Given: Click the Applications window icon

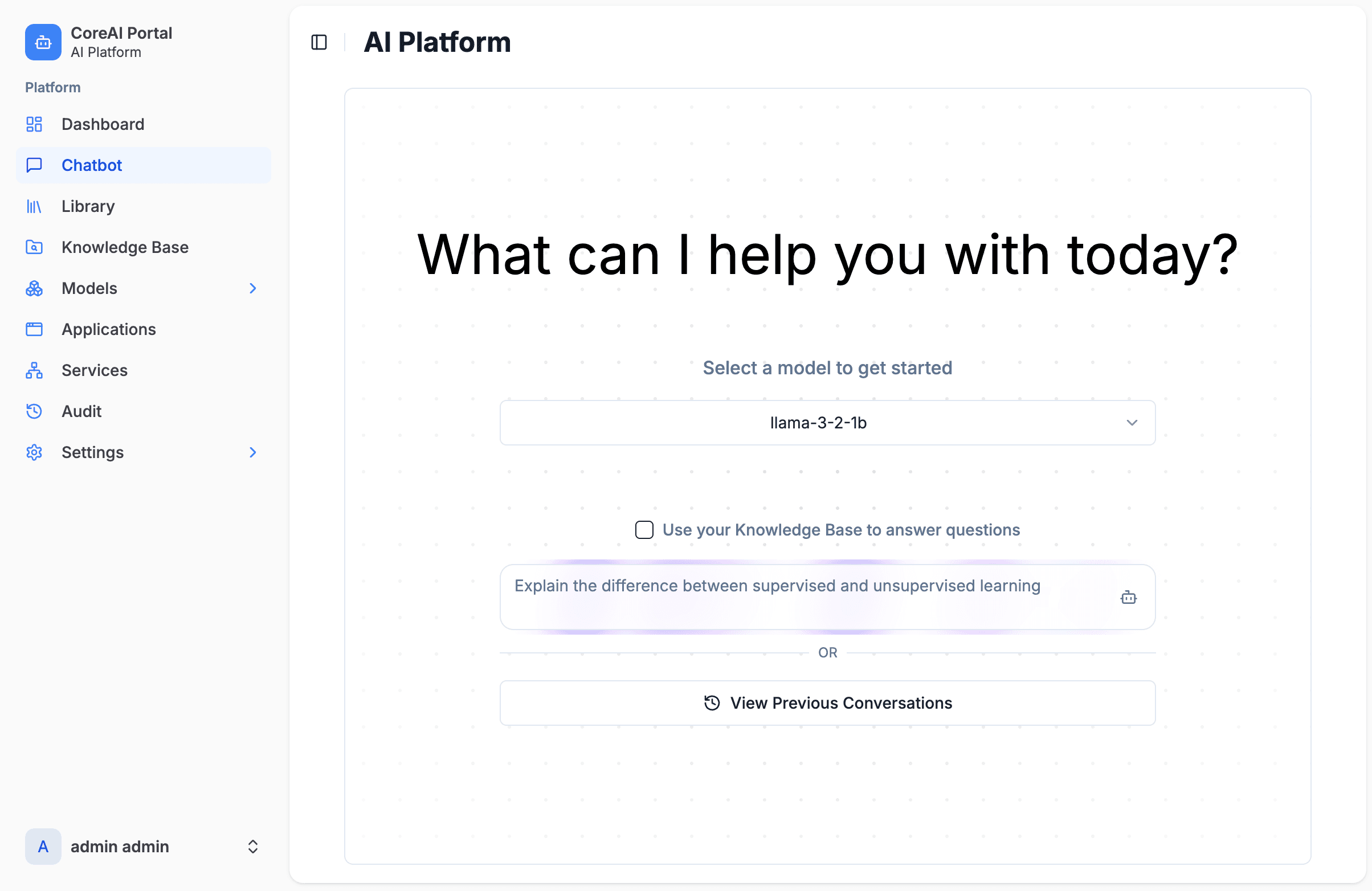Looking at the screenshot, I should point(34,329).
